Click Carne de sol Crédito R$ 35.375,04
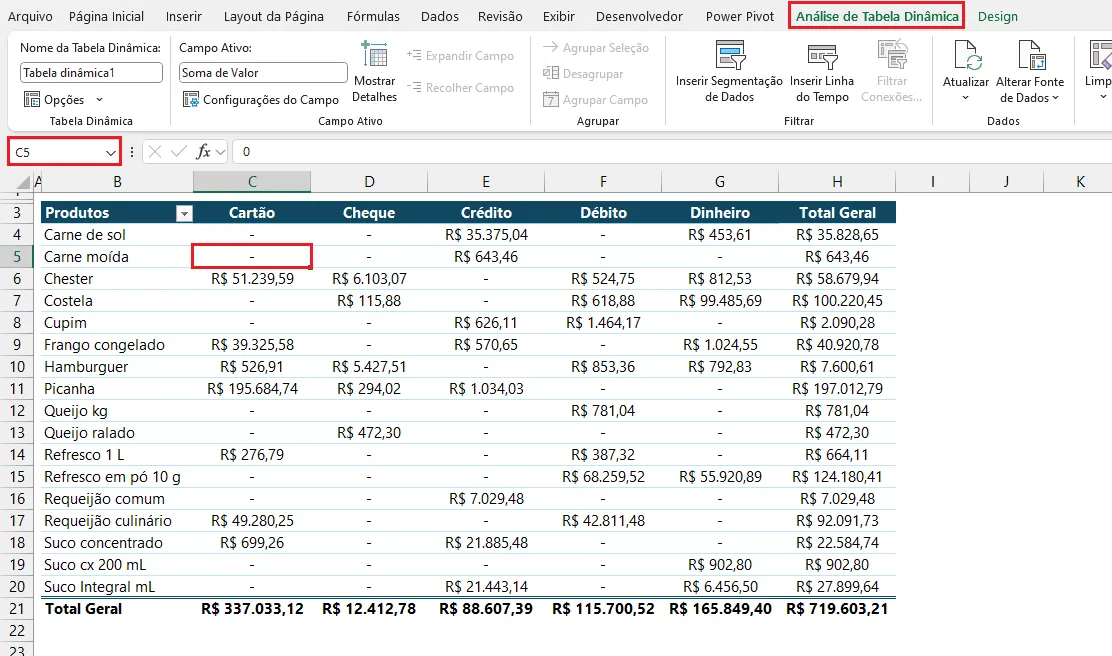 point(486,235)
